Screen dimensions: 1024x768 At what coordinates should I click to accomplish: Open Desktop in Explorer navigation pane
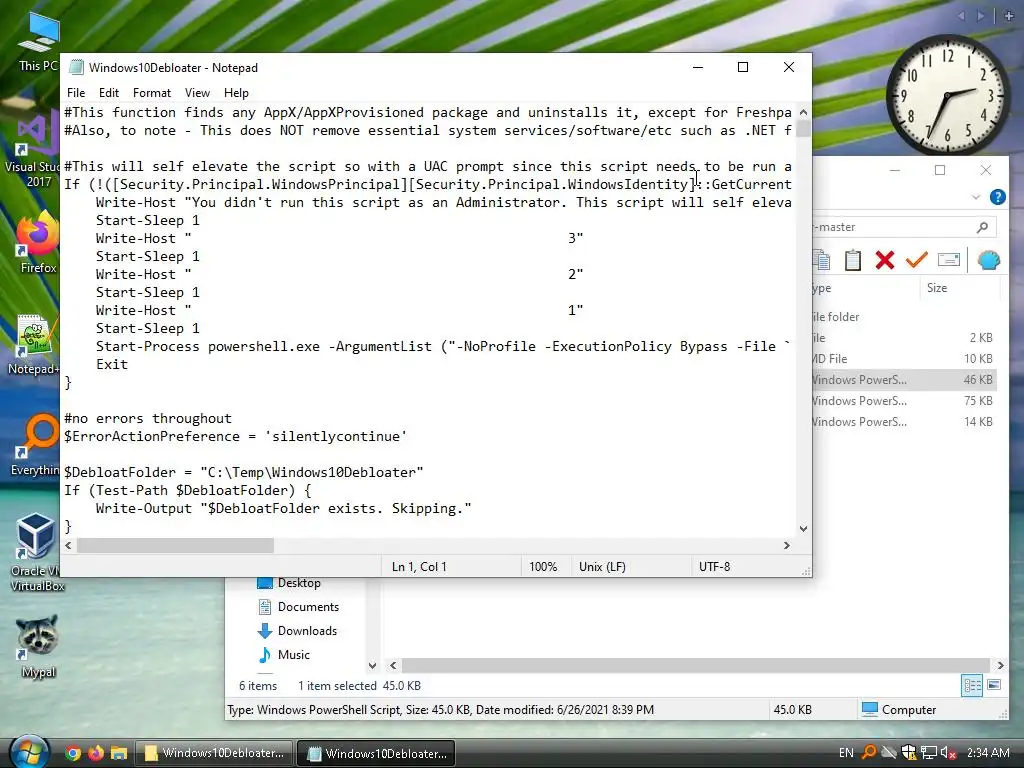tap(298, 583)
